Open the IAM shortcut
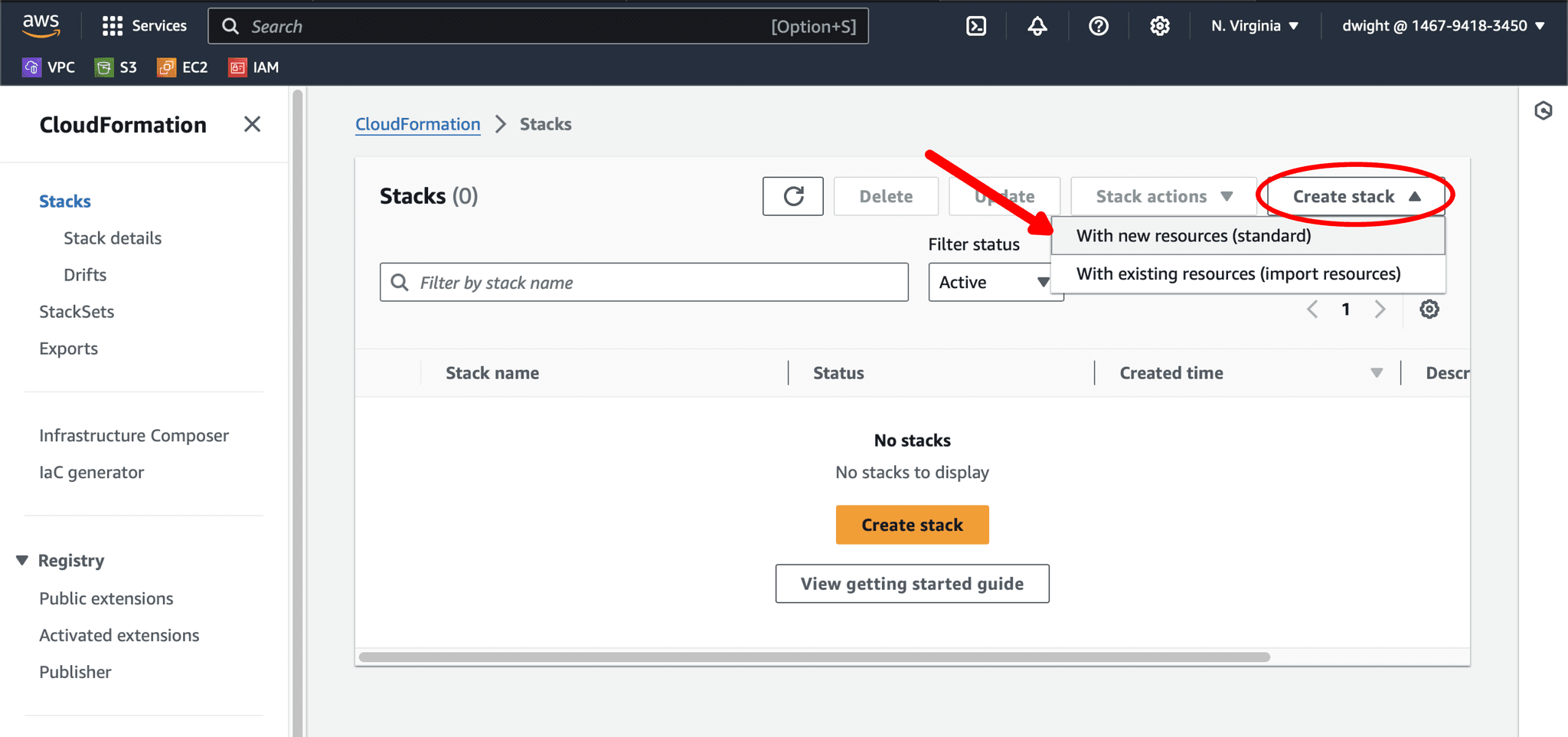The height and width of the screenshot is (737, 1568). (253, 67)
